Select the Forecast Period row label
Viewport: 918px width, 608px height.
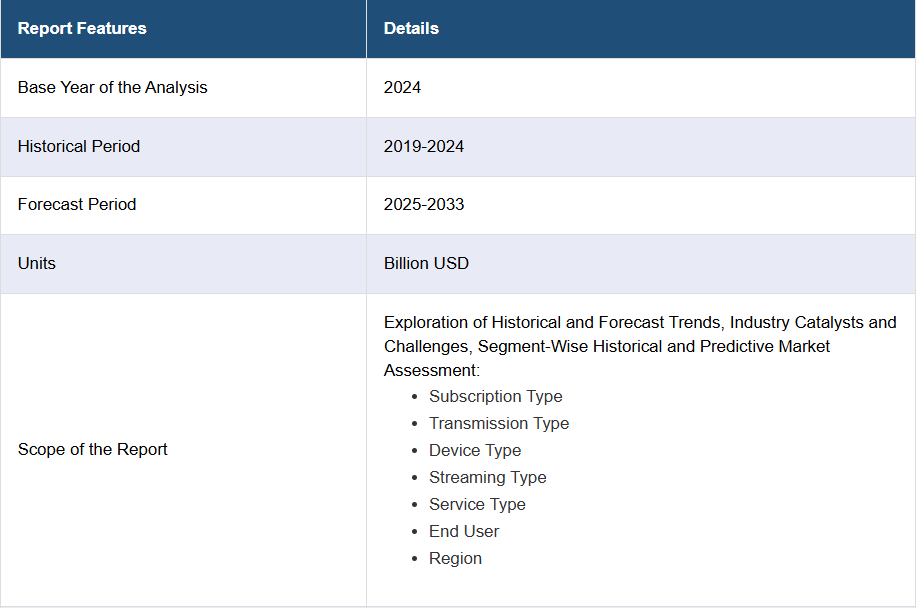77,204
